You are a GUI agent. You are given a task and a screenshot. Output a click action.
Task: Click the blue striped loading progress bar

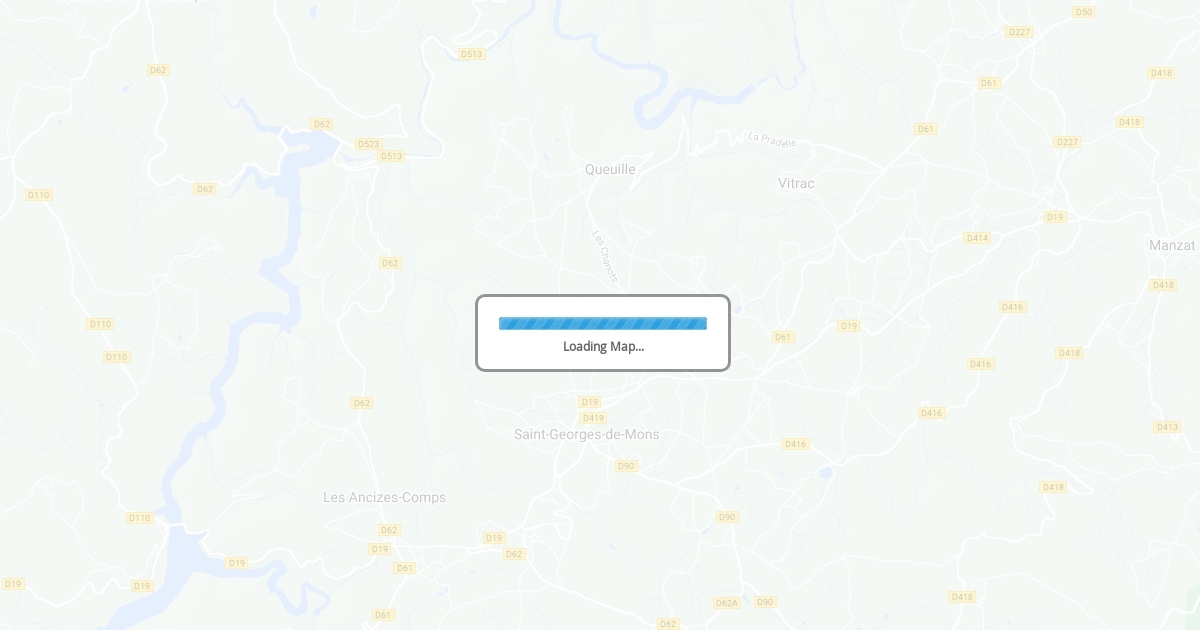(603, 323)
